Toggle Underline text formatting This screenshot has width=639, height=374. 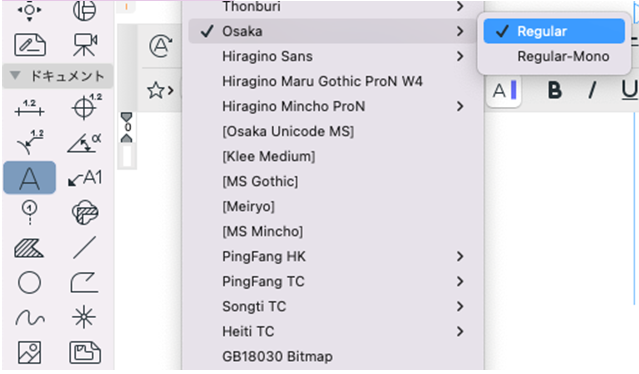(x=629, y=90)
